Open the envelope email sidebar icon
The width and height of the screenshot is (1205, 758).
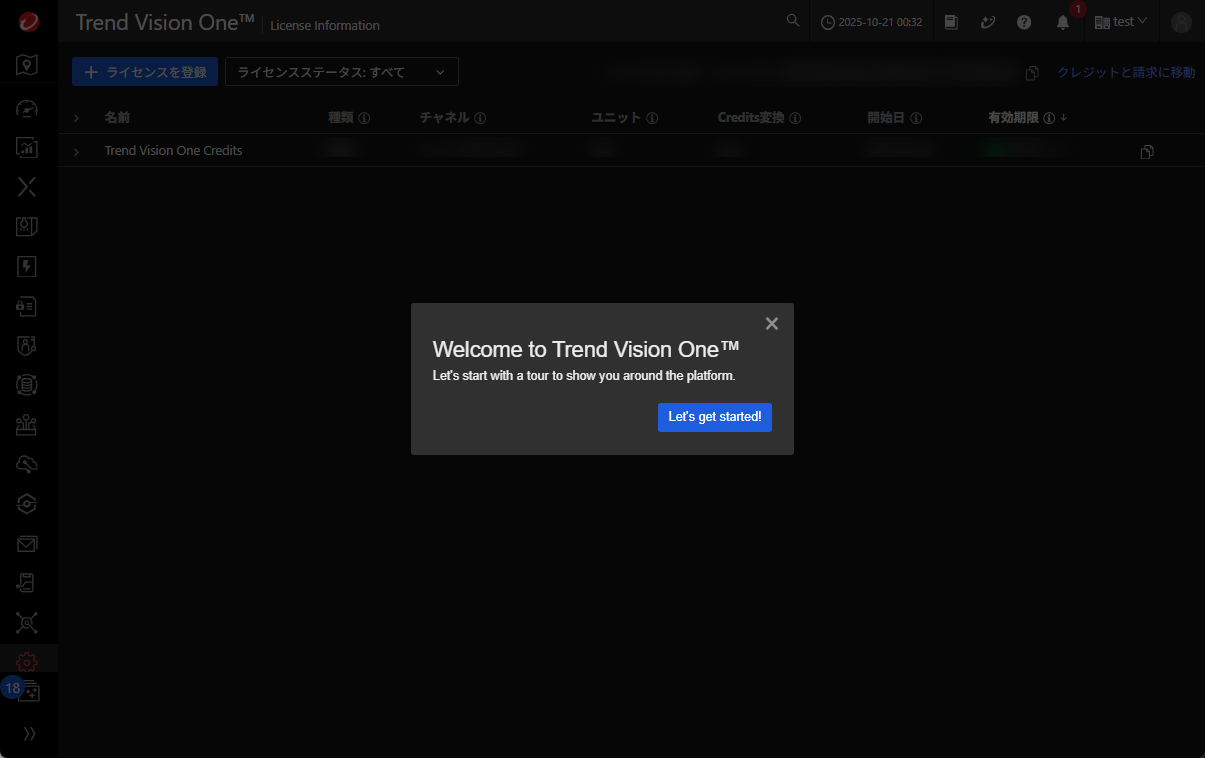click(x=28, y=544)
